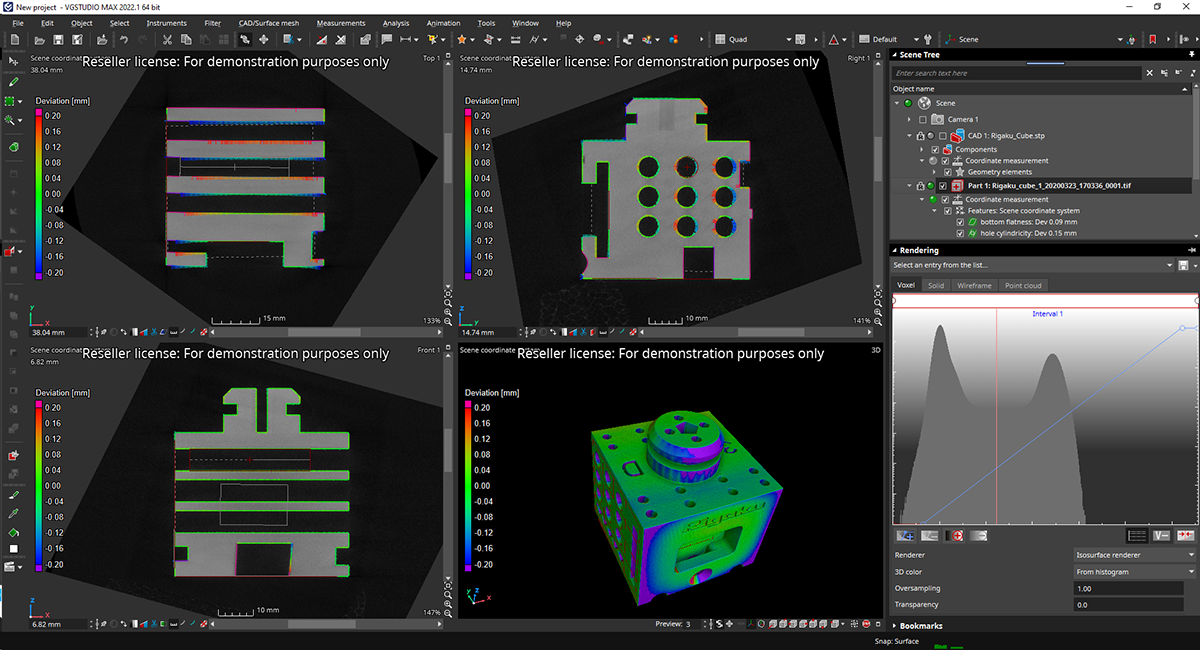Click the Save icon in the toolbar

(58, 40)
